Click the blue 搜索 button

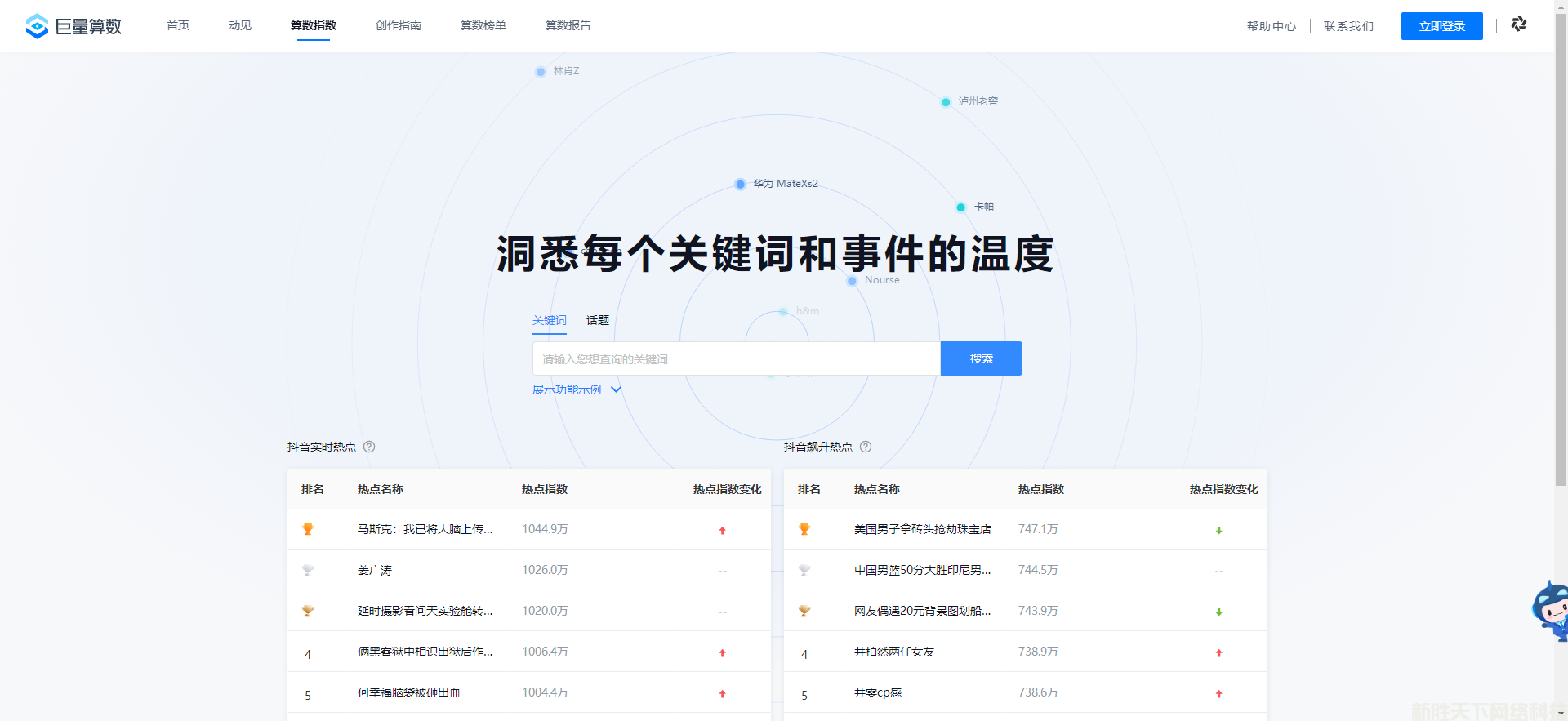pos(982,358)
